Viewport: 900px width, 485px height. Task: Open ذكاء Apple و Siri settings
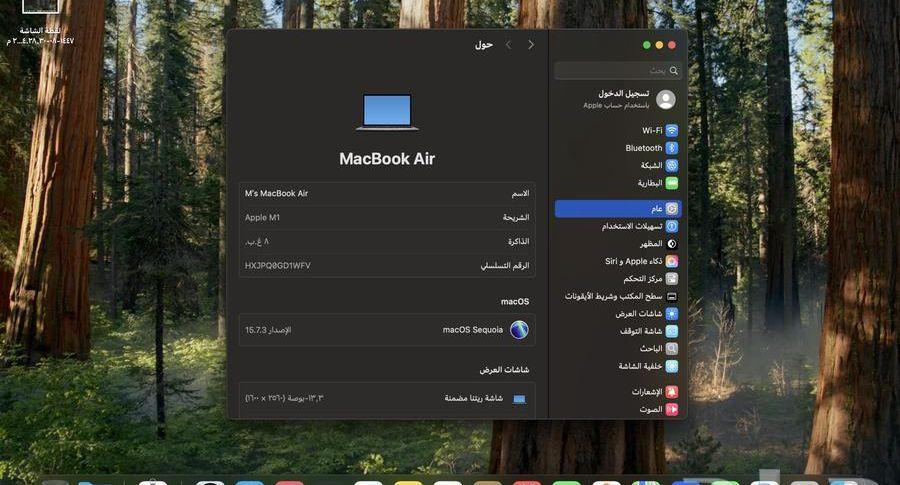pyautogui.click(x=618, y=261)
